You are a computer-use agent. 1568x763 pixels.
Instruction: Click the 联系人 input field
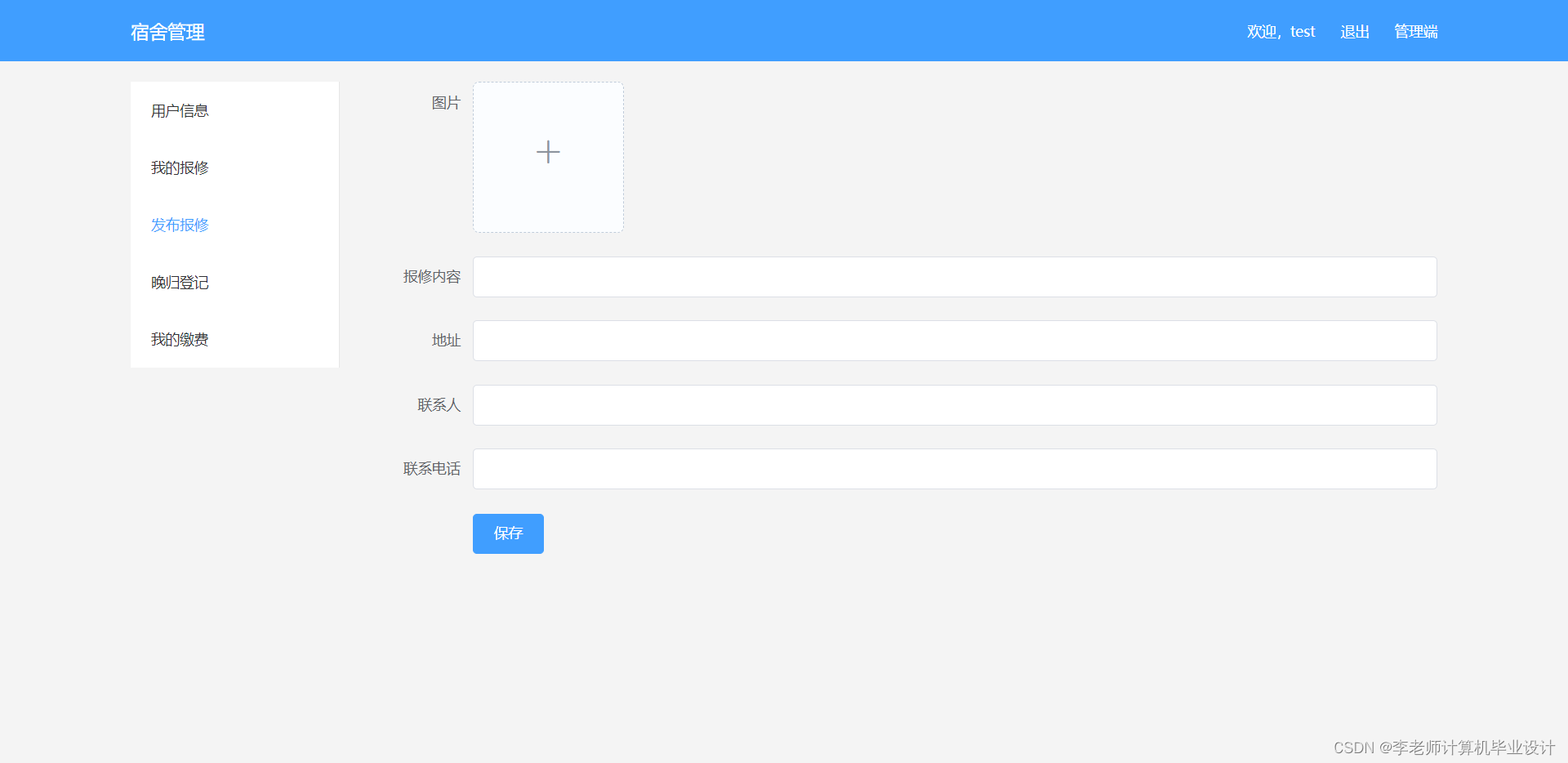pyautogui.click(x=954, y=404)
